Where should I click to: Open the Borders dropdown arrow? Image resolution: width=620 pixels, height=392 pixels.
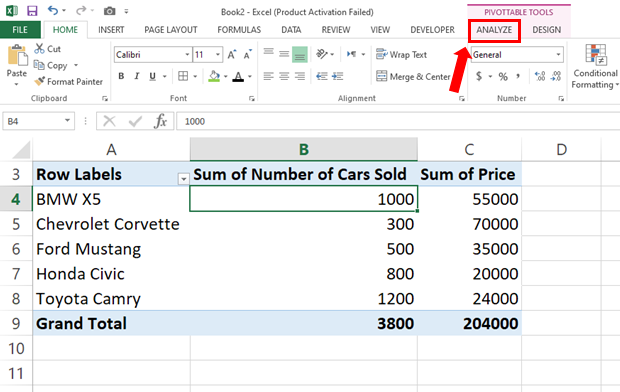click(x=195, y=76)
